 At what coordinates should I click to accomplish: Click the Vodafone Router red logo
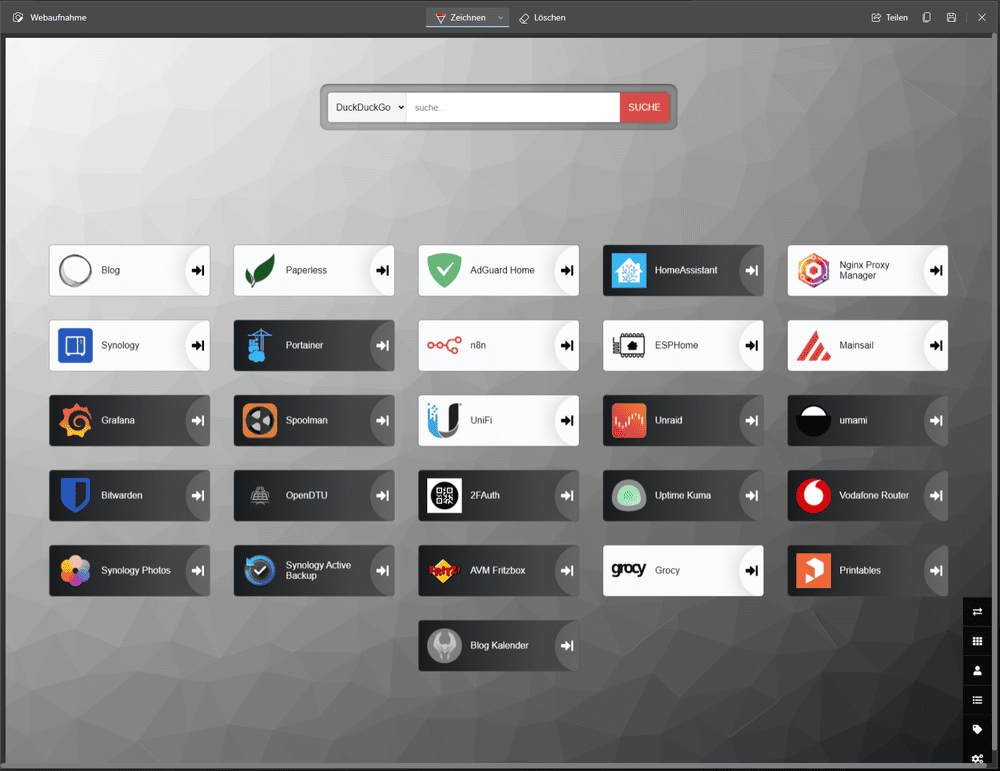tap(813, 496)
